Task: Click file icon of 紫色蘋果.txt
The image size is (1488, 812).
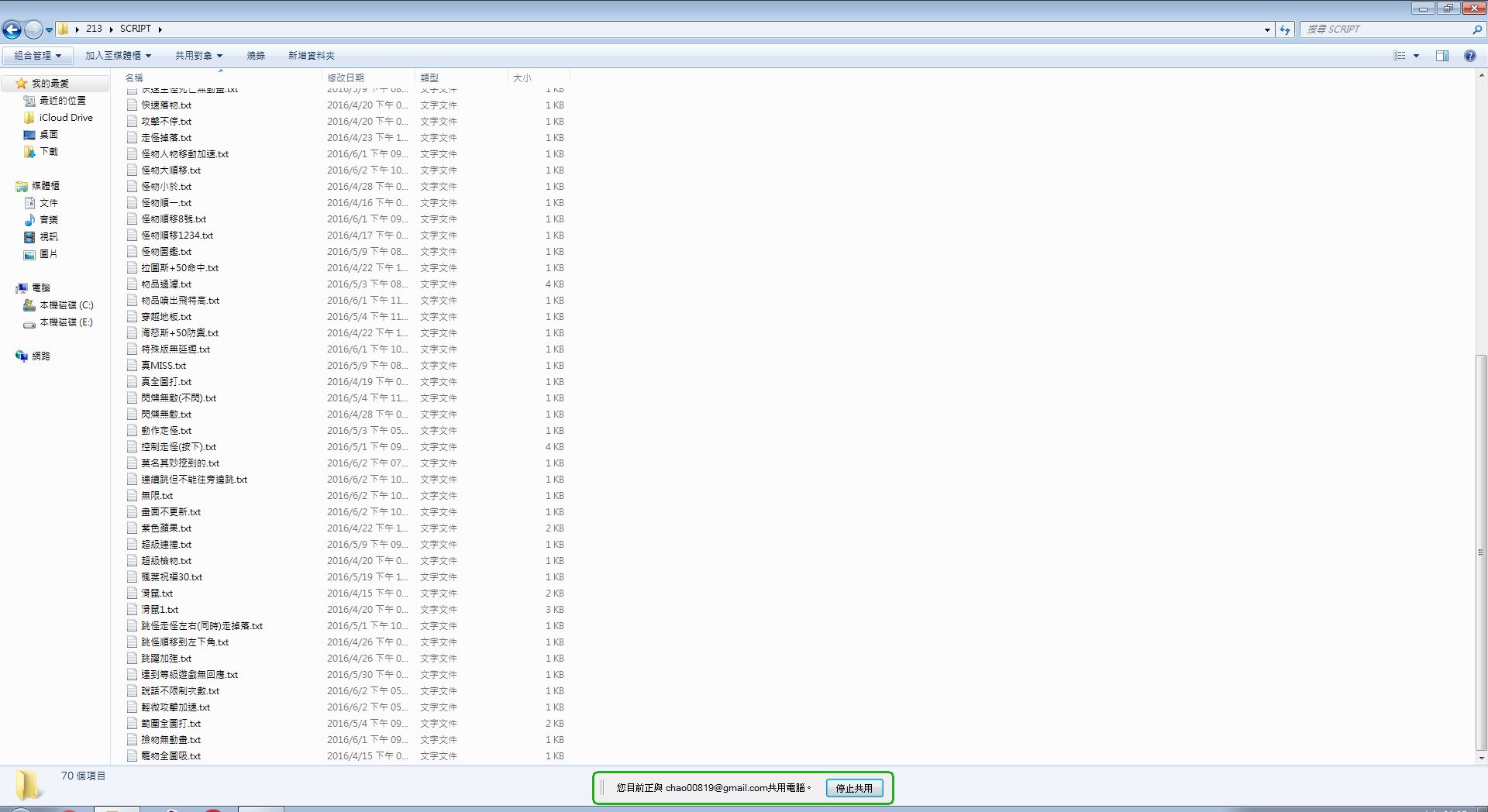Action: [133, 528]
